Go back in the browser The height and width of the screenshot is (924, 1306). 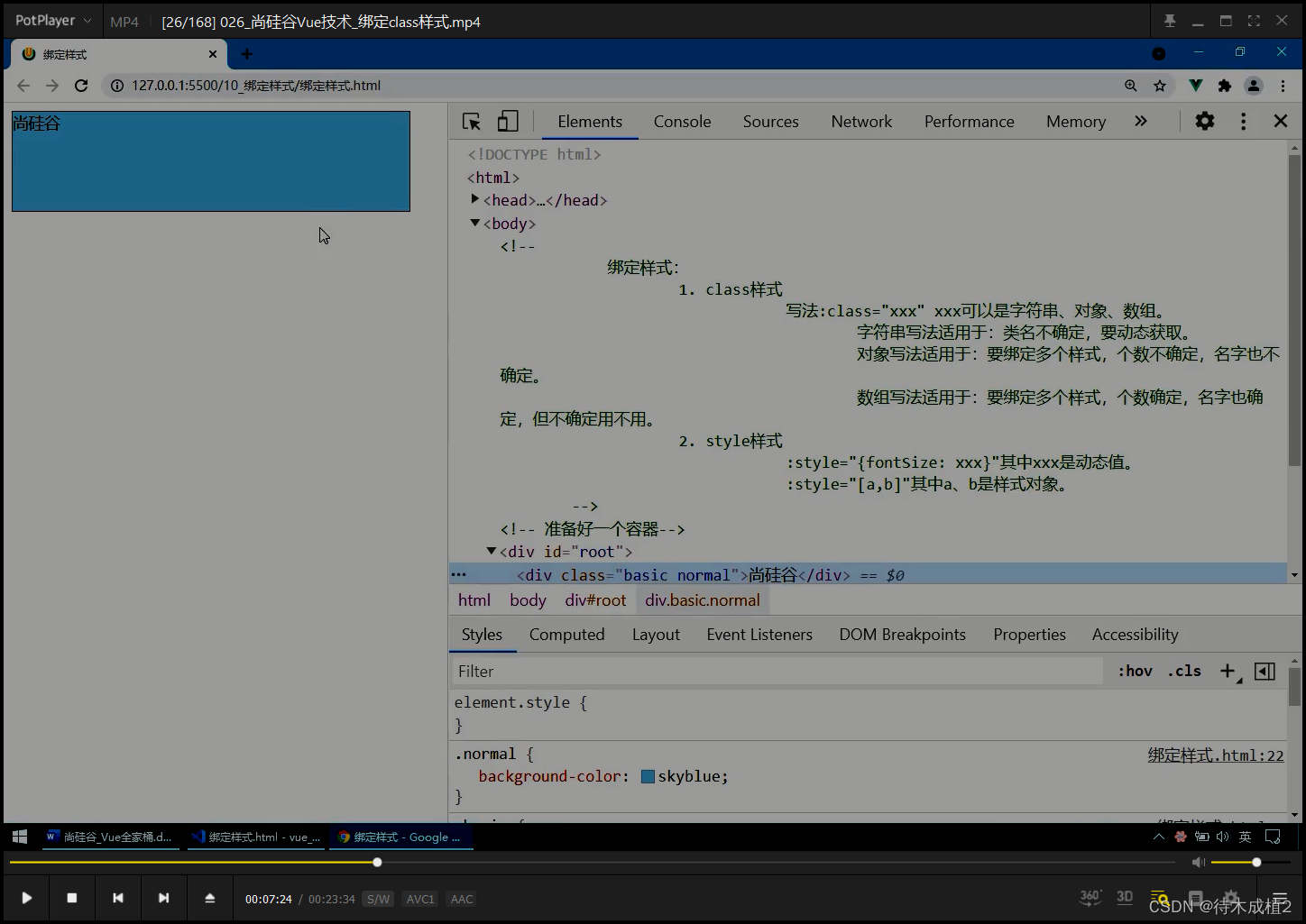click(23, 86)
